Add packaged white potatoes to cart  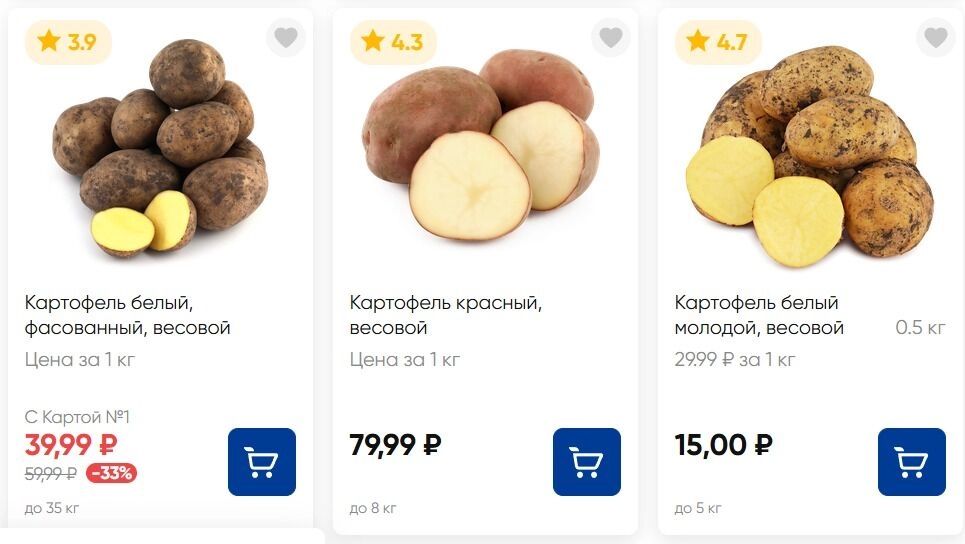click(x=262, y=462)
